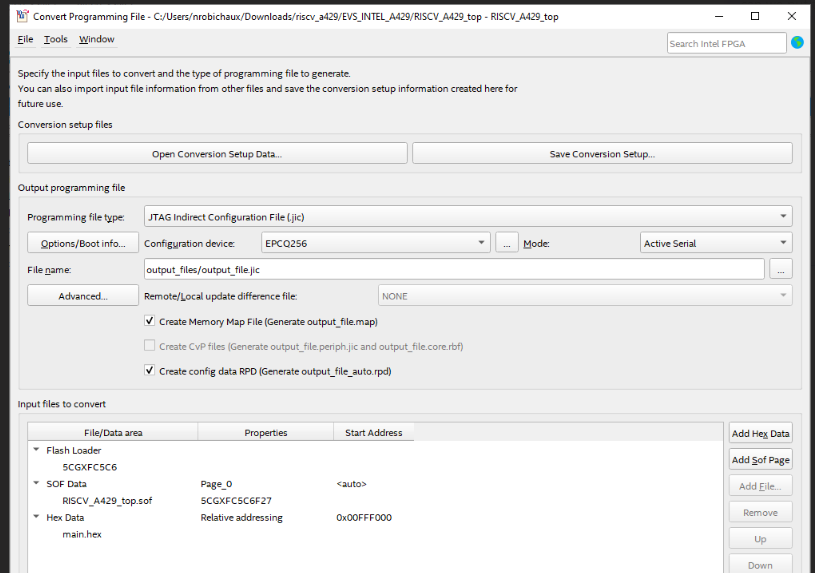Select the 5CGXFC5C6 flash loader entry
The width and height of the screenshot is (815, 573).
click(90, 467)
